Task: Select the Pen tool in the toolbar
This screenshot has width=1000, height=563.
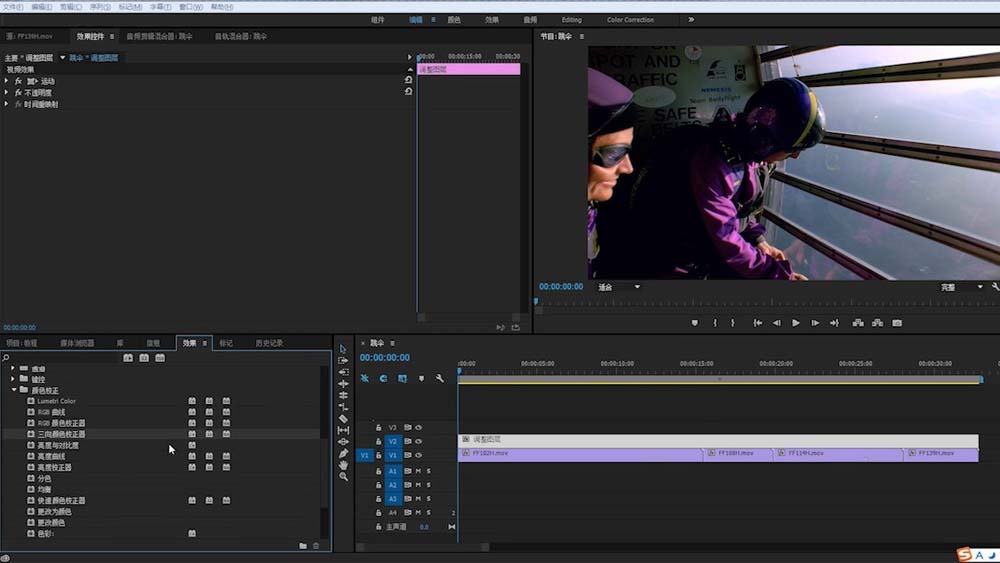Action: (343, 453)
